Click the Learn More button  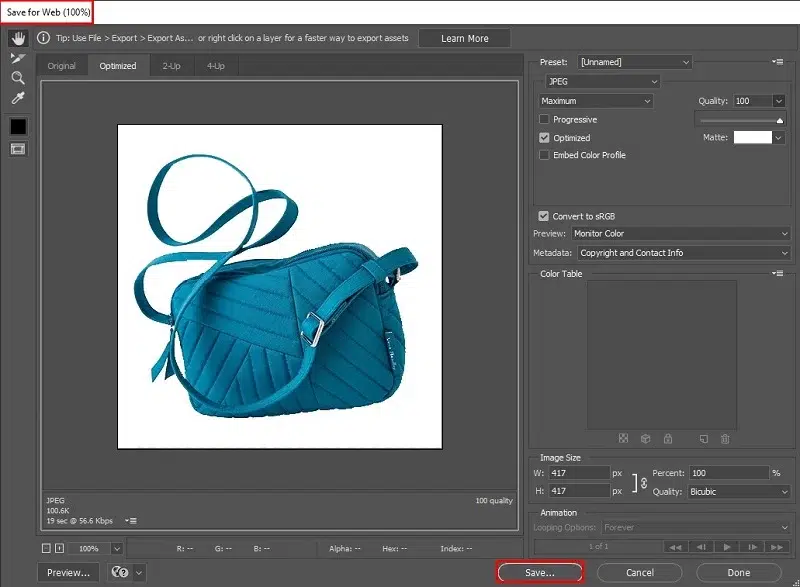(x=464, y=38)
